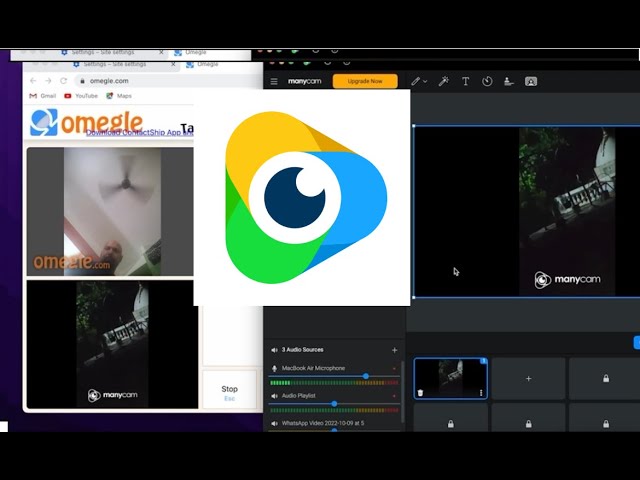Open the YouTube bookmark

tap(81, 96)
